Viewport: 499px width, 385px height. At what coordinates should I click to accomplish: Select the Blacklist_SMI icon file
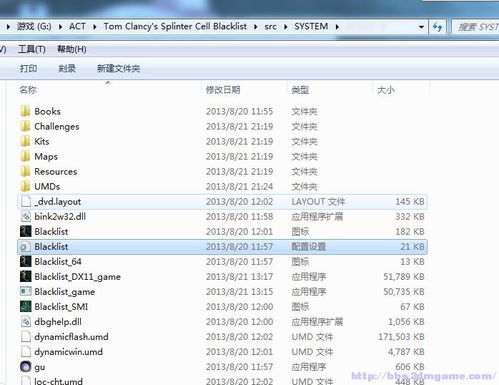[x=25, y=307]
